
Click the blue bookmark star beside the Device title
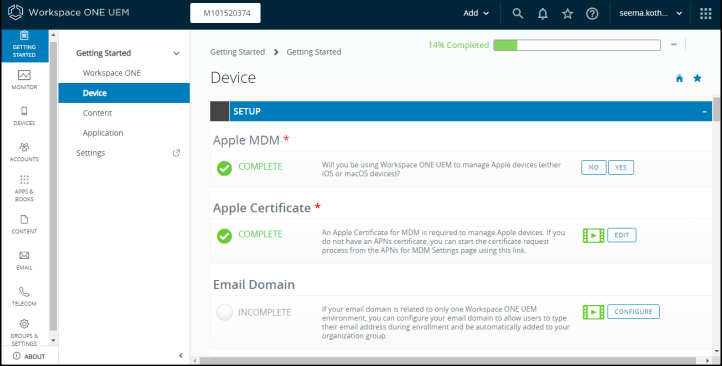pyautogui.click(x=697, y=78)
